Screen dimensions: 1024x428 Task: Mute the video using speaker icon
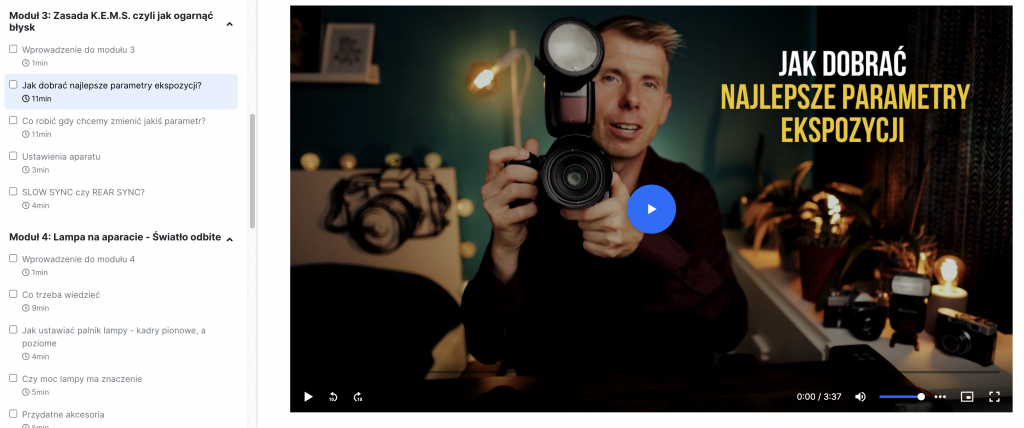861,397
